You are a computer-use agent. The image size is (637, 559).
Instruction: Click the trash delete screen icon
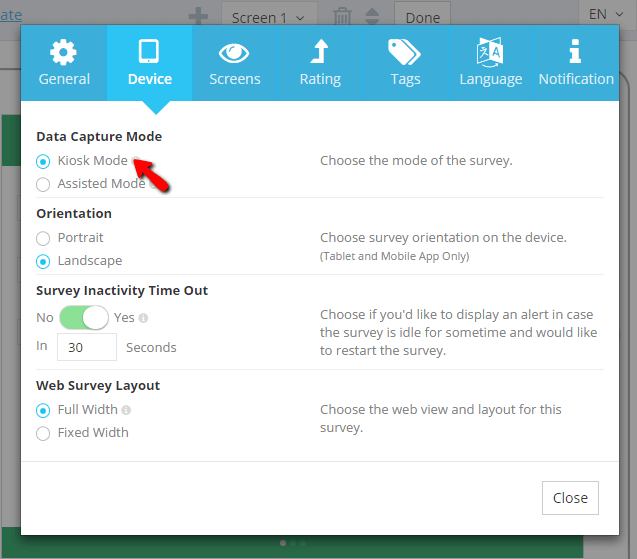click(x=342, y=16)
